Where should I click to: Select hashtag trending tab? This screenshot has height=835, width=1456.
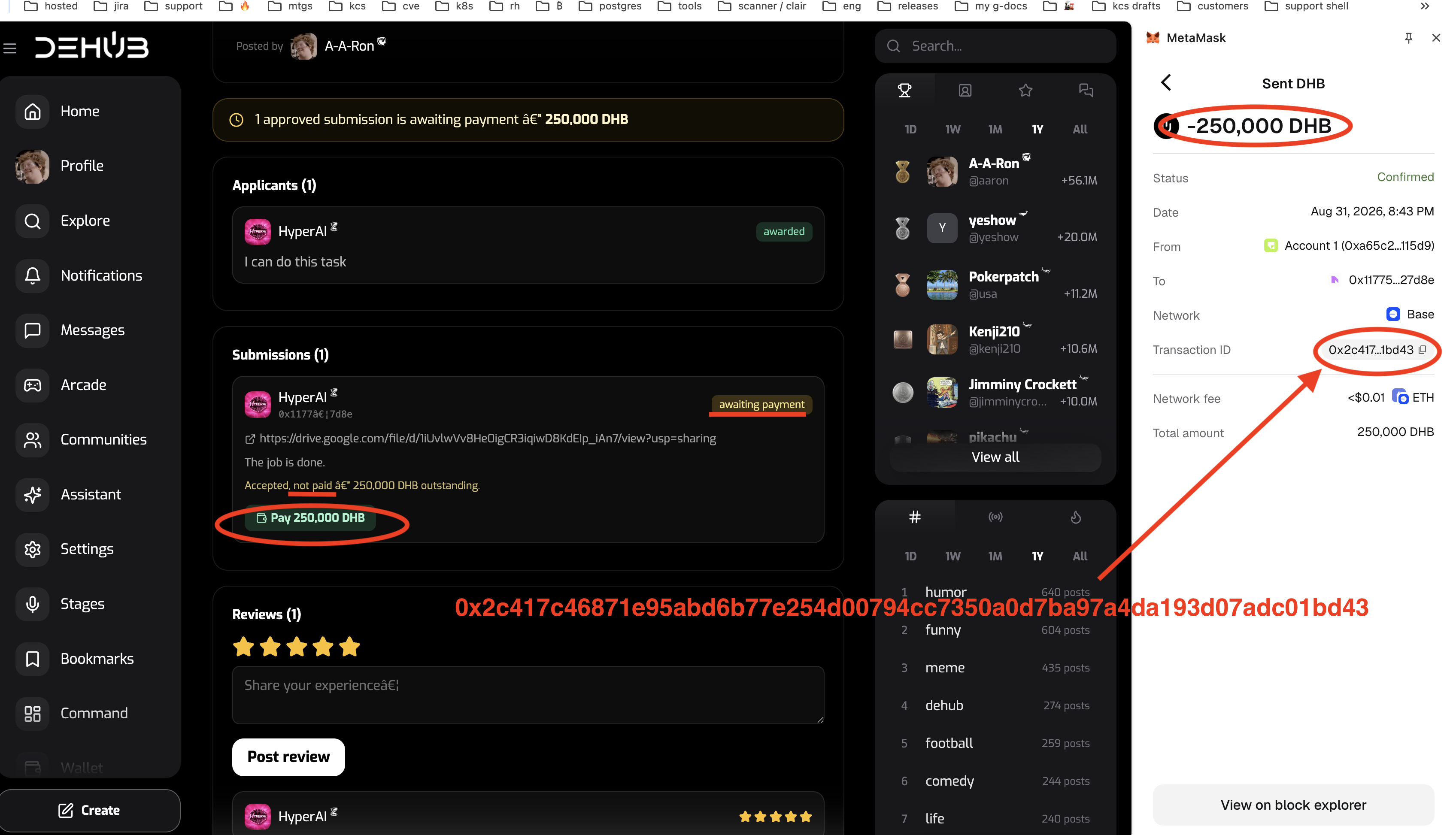915,517
